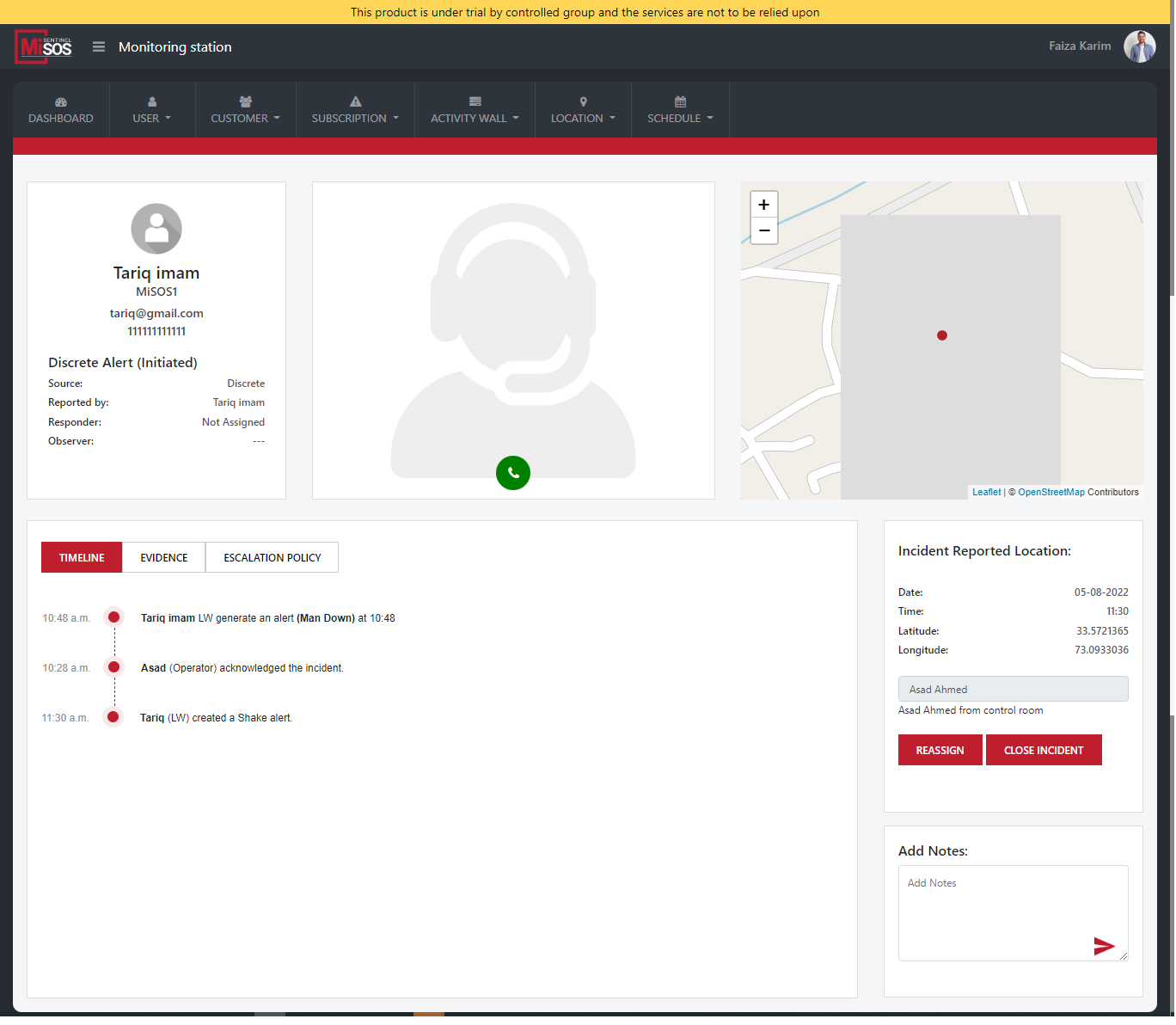The image size is (1176, 1025).
Task: Click the hamburger menu icon
Action: [x=99, y=47]
